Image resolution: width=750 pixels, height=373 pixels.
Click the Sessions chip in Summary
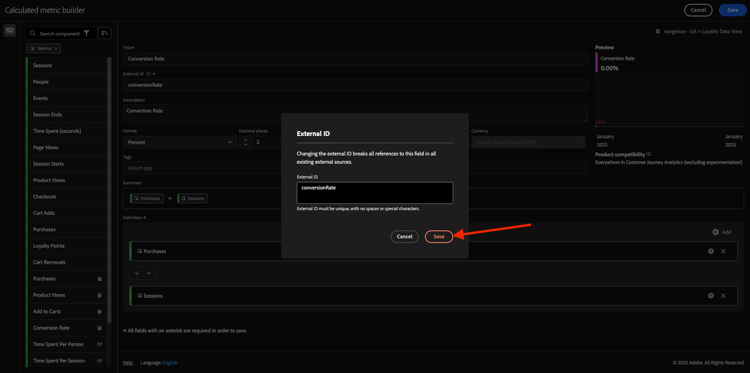tap(193, 198)
